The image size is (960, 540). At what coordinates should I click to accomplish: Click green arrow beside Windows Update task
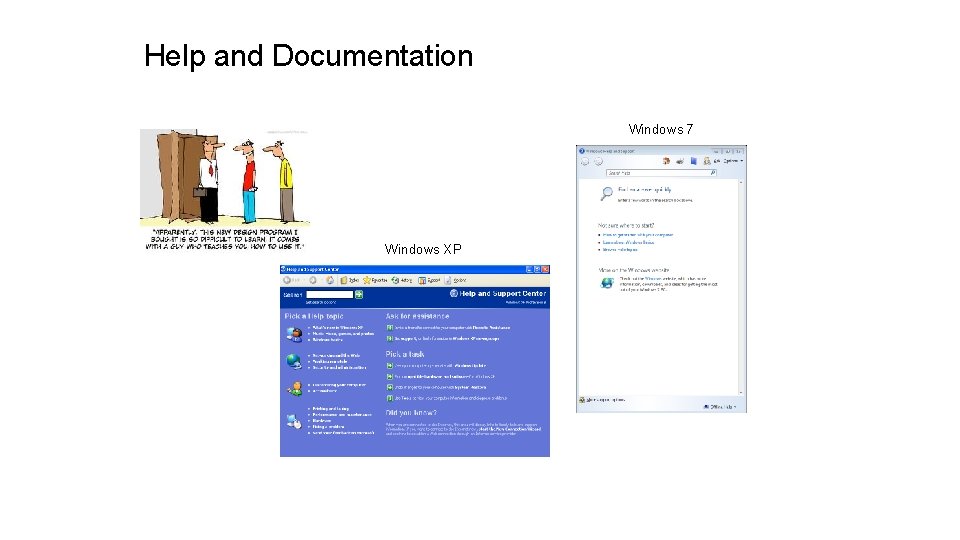point(389,366)
